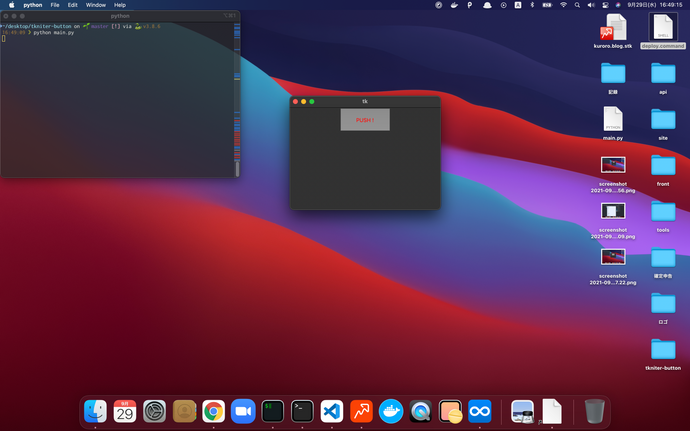Open Spotlight search in menu bar
690x431 pixels.
tap(577, 5)
